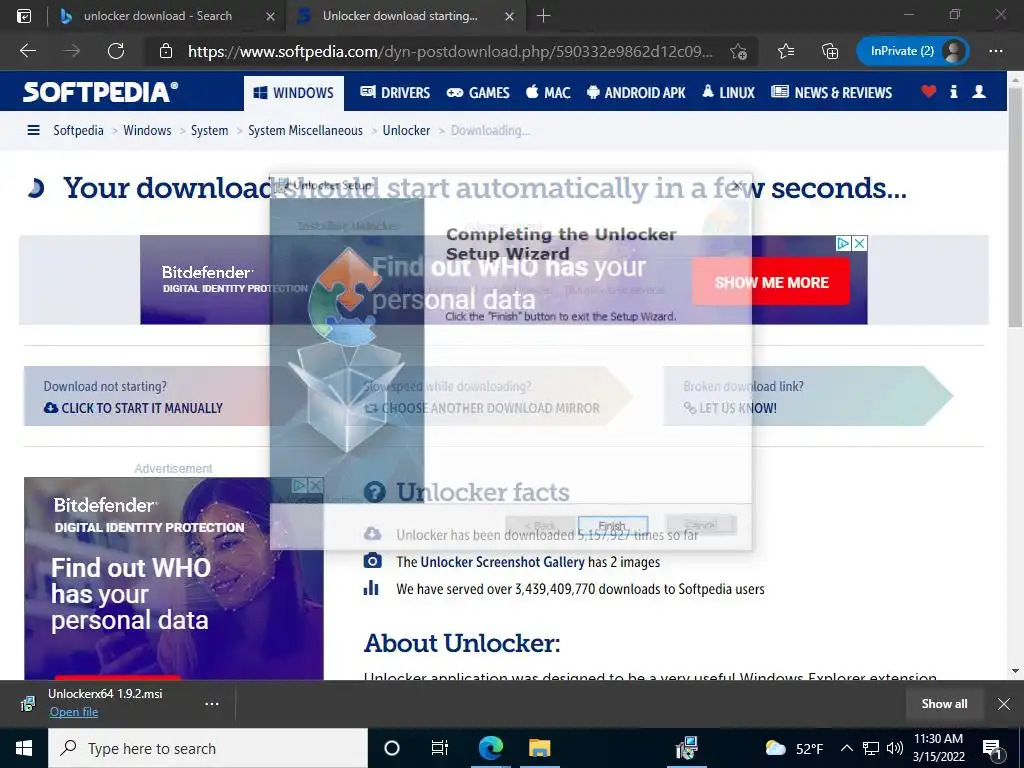This screenshot has width=1024, height=768.
Task: Close the sidebar Bitdefender ad
Action: click(315, 485)
